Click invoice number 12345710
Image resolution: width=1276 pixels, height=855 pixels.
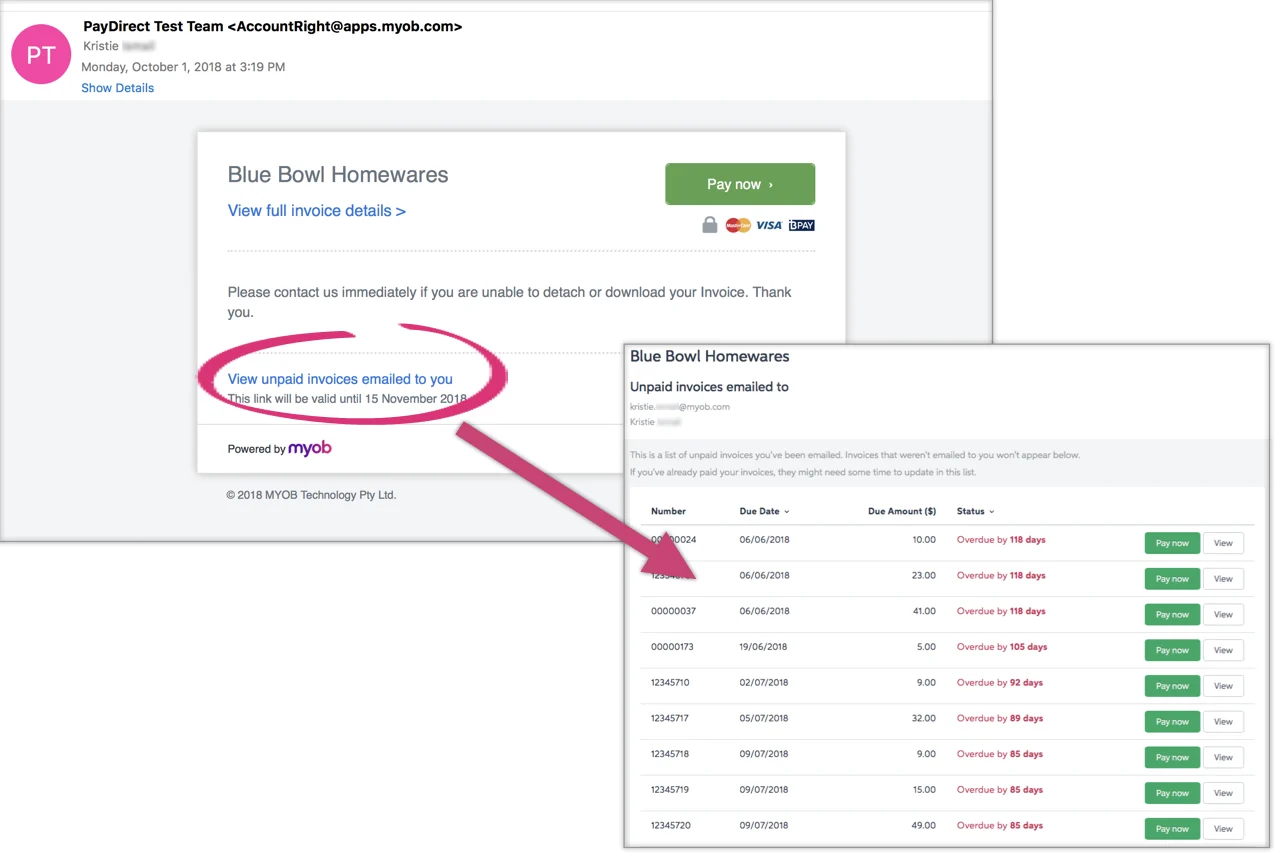[x=670, y=683]
